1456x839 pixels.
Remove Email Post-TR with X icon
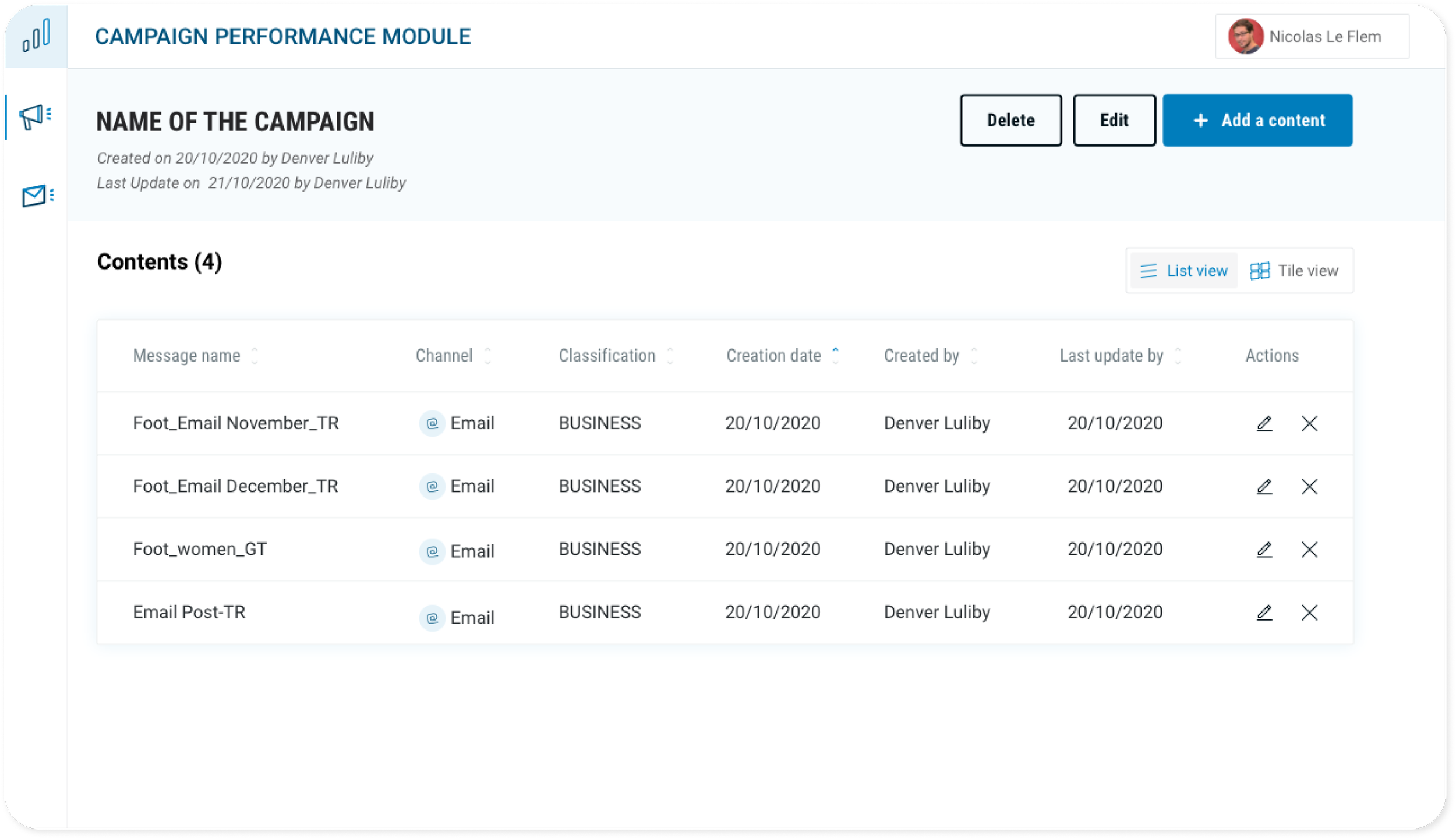click(x=1309, y=612)
